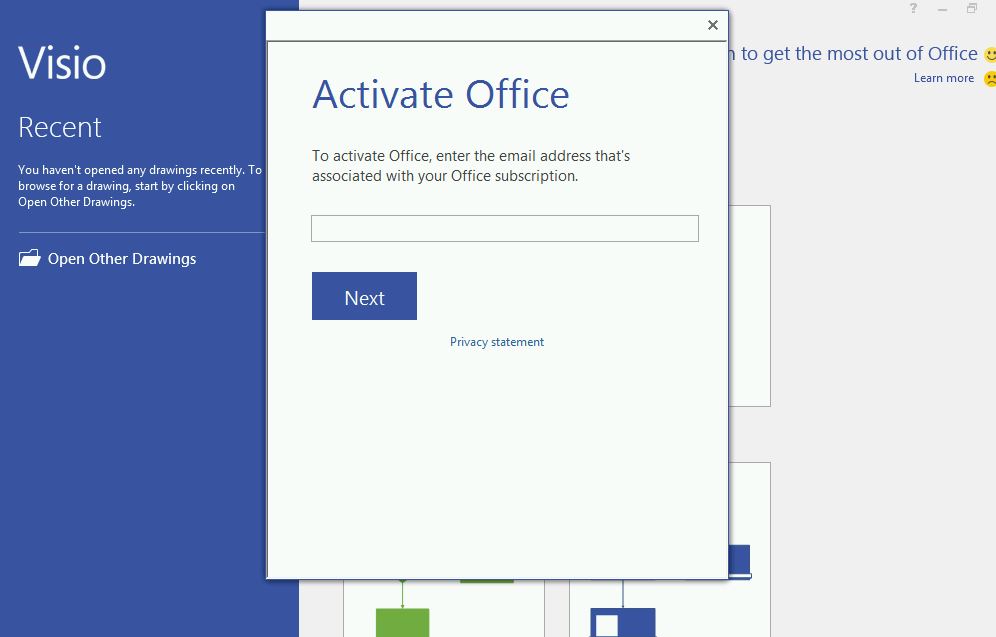Click the smiling face feedback icon
The width and height of the screenshot is (996, 637).
[x=988, y=53]
